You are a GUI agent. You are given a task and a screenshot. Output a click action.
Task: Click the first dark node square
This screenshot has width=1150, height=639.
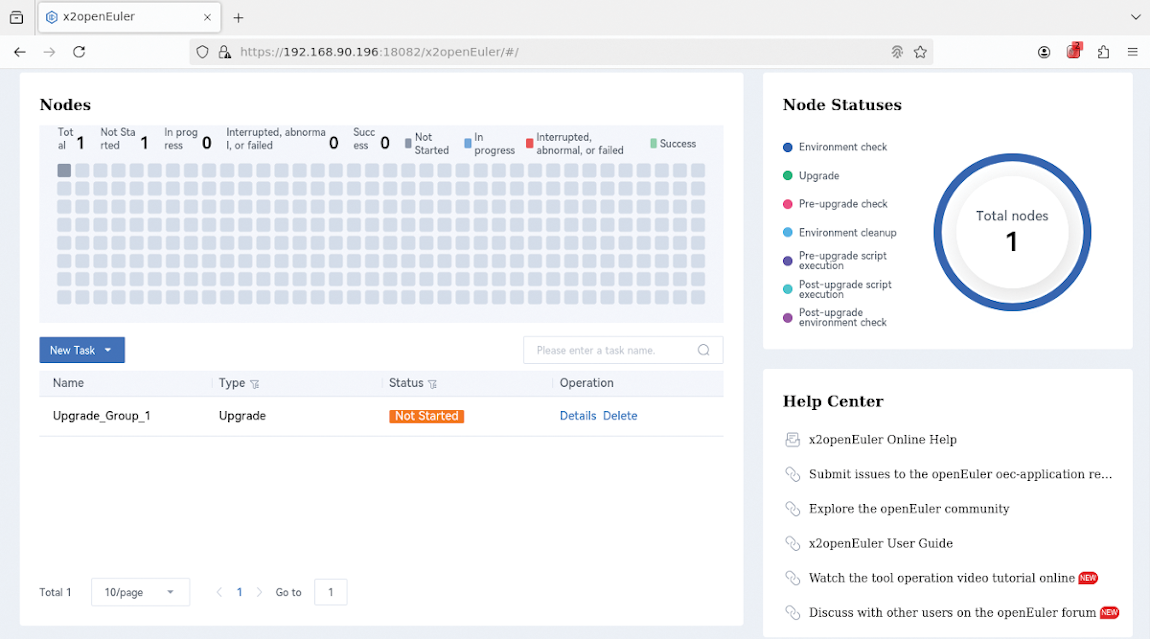[65, 170]
